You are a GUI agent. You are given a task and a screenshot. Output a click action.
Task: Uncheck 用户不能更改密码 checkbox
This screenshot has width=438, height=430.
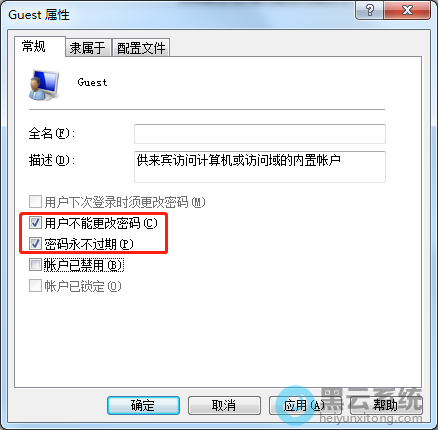coord(35,223)
